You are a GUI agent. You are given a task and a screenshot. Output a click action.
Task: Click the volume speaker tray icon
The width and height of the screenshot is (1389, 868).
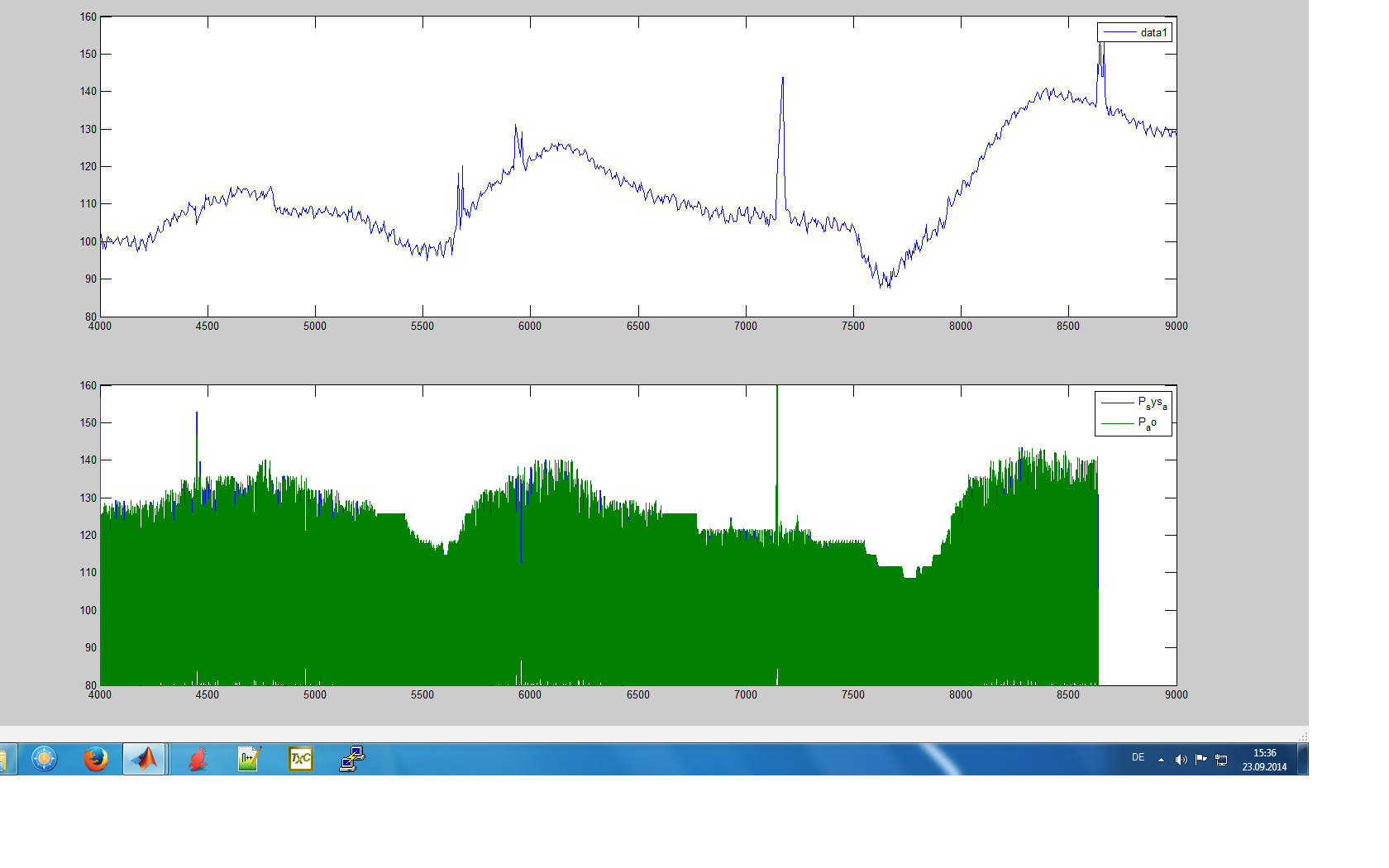[x=1181, y=760]
